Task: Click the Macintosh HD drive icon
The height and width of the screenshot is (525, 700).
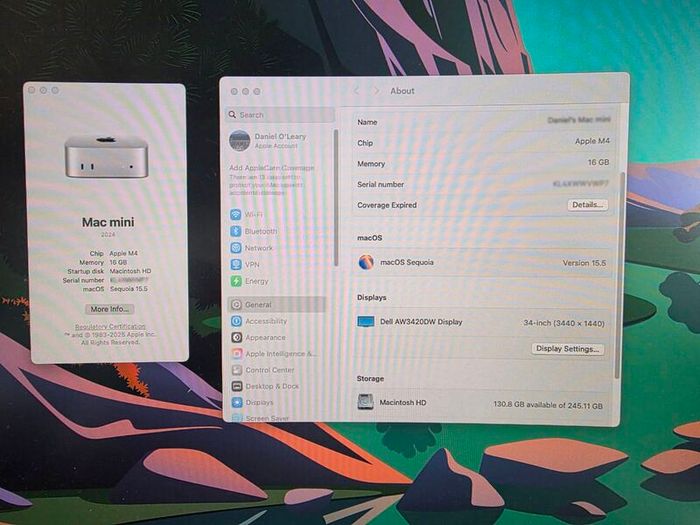Action: (x=365, y=402)
